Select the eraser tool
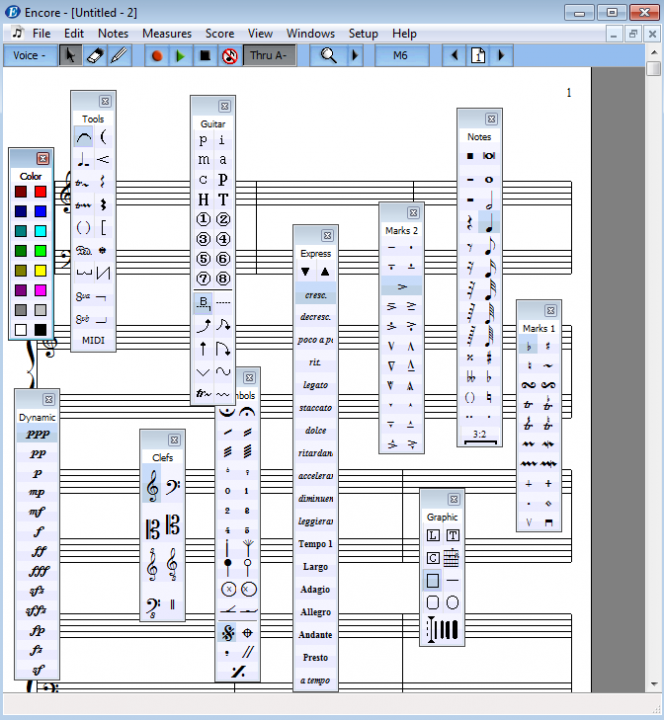 point(95,56)
